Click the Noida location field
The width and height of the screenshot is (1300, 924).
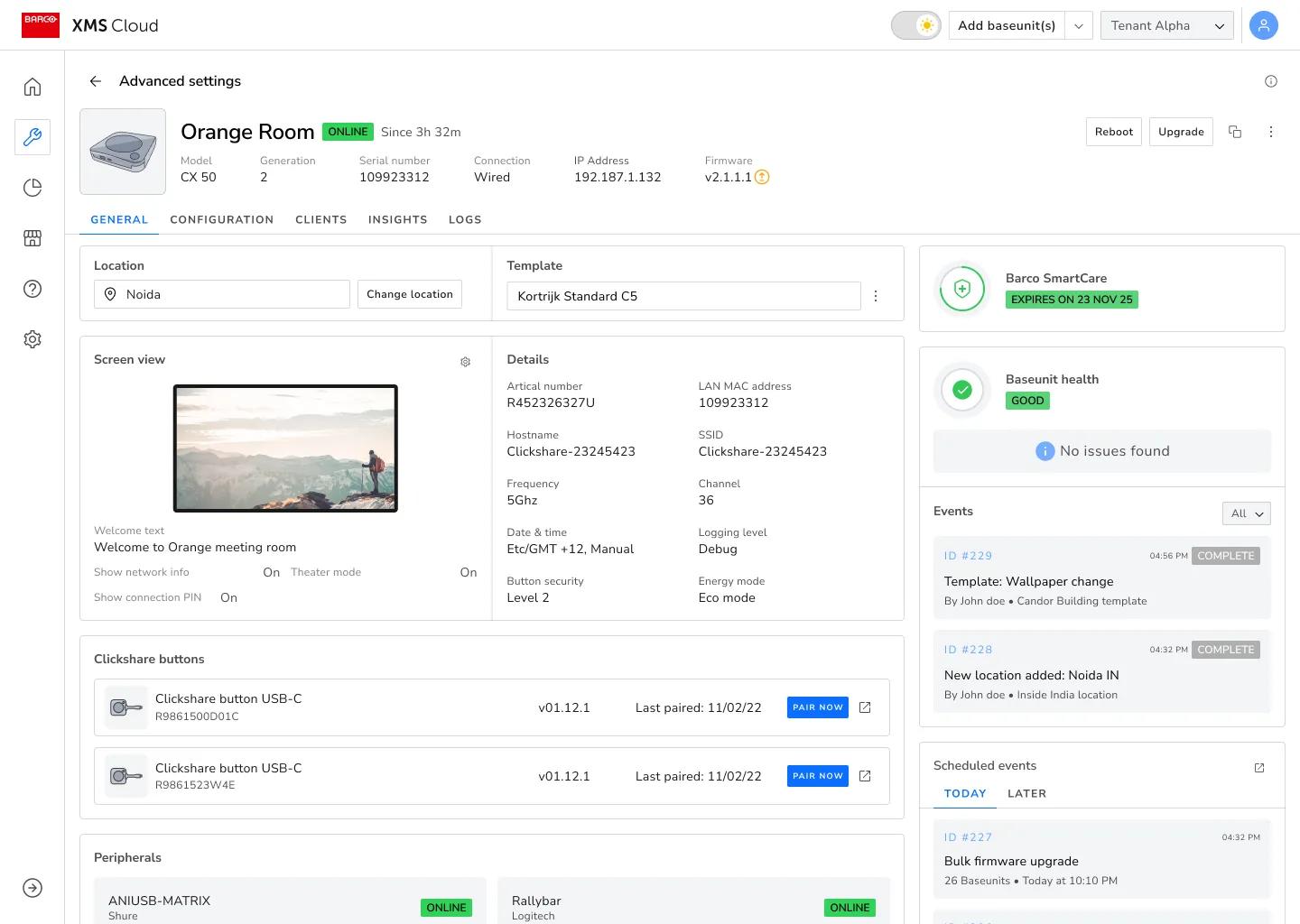222,294
